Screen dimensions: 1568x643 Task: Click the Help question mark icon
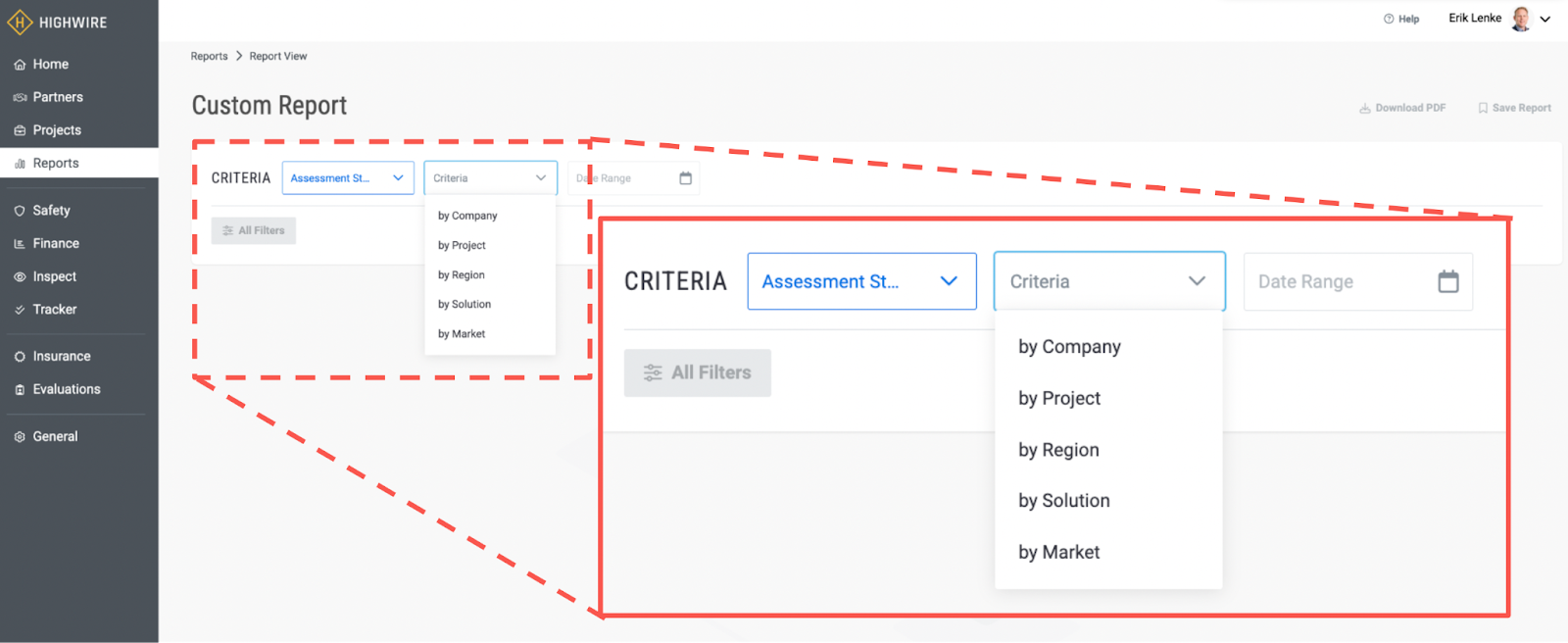[1389, 19]
